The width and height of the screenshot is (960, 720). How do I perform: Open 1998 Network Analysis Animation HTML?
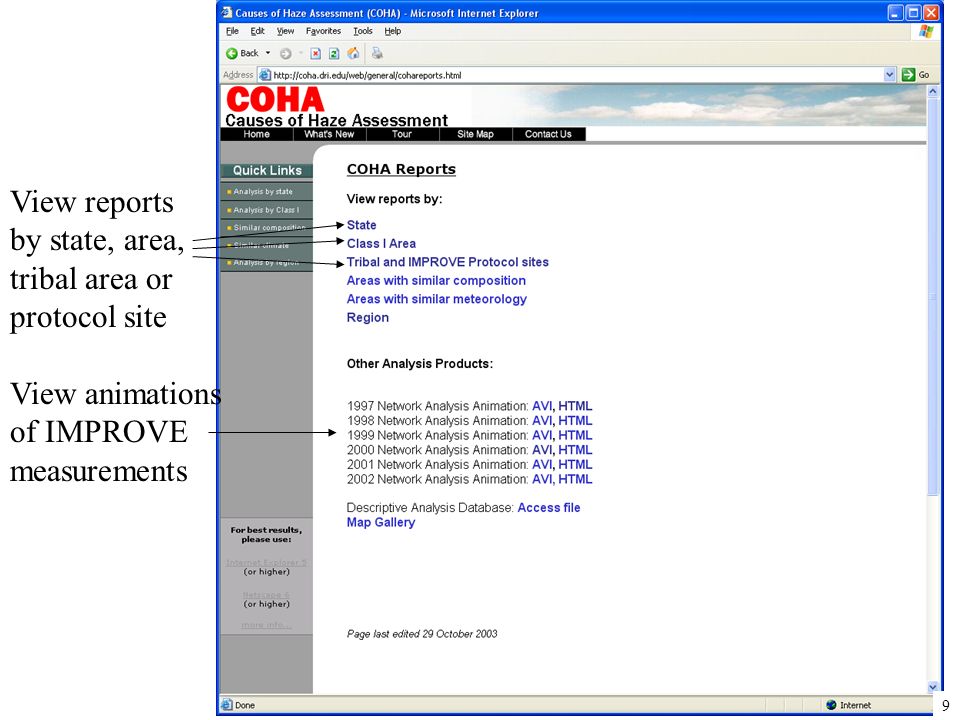pos(575,421)
